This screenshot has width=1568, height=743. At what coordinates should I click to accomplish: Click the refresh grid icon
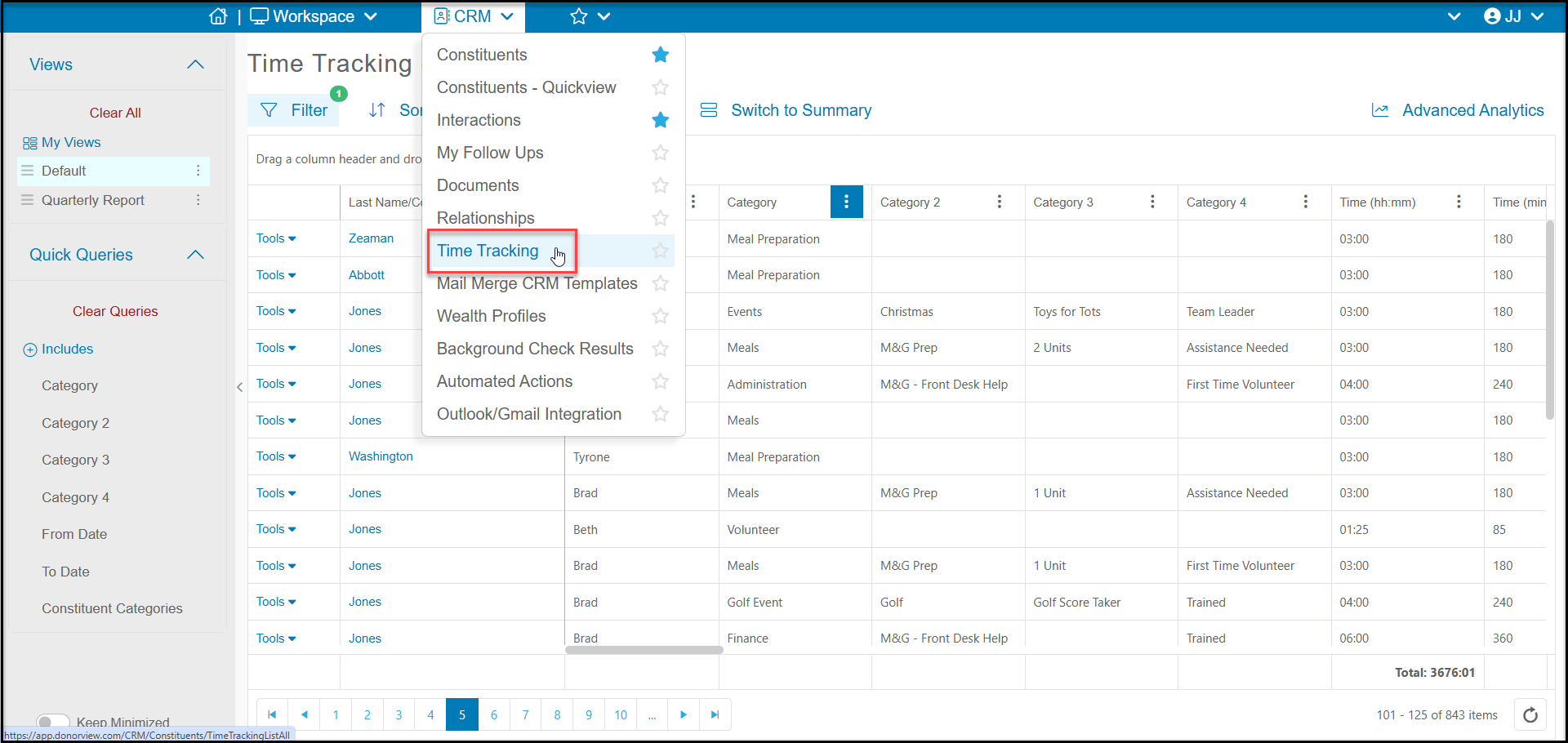pos(1530,715)
